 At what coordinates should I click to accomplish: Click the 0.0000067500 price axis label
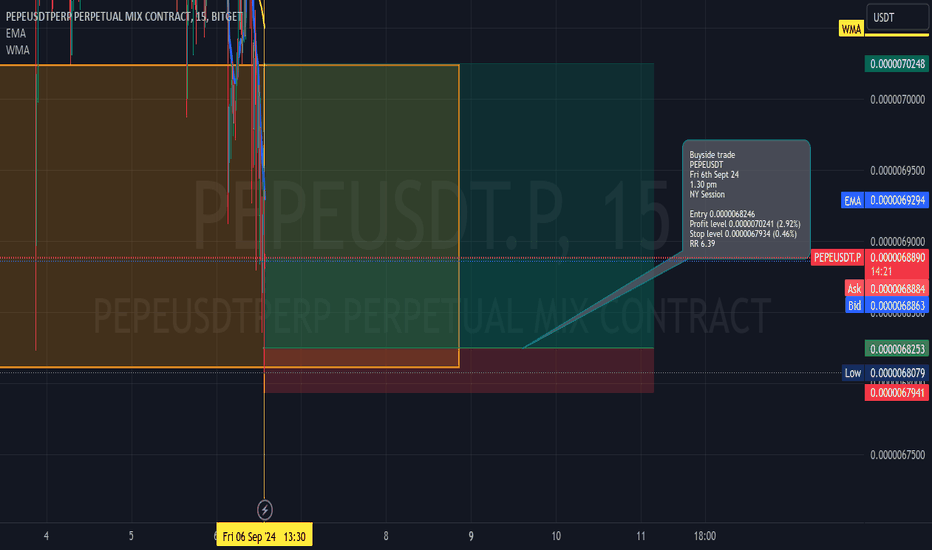898,455
